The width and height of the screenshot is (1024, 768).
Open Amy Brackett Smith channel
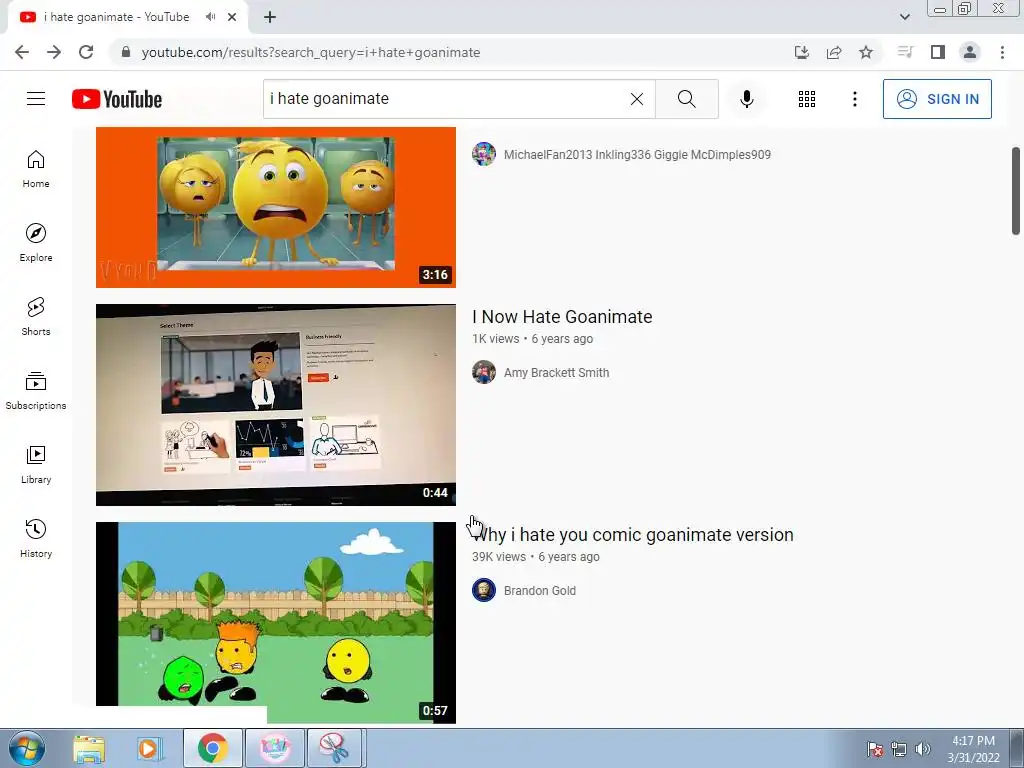click(556, 373)
